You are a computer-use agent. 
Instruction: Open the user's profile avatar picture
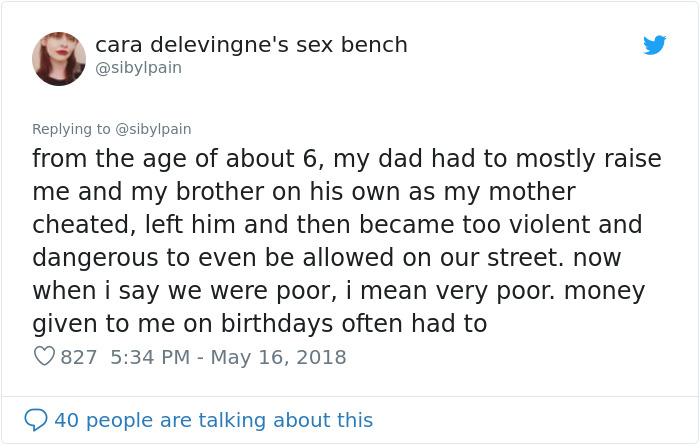[59, 58]
